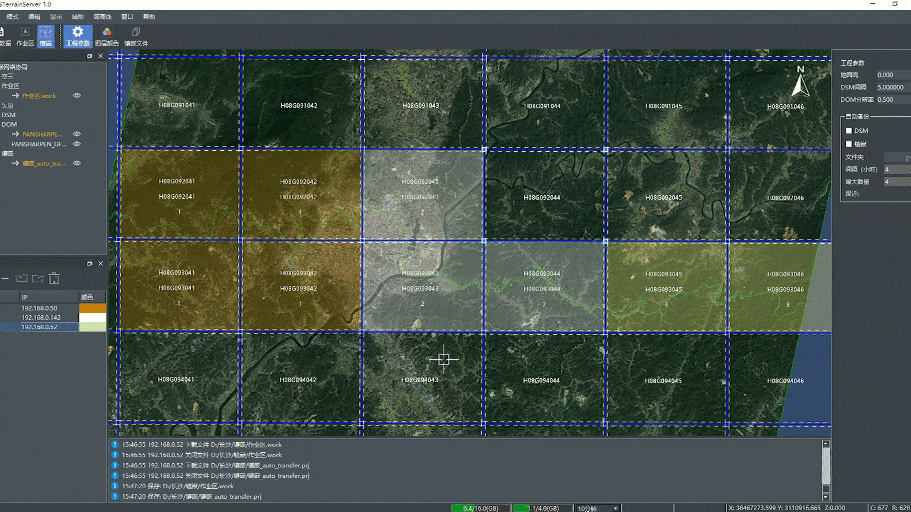This screenshot has width=911, height=512.
Task: Select the DOM group in layer tree
Action: pos(9,124)
